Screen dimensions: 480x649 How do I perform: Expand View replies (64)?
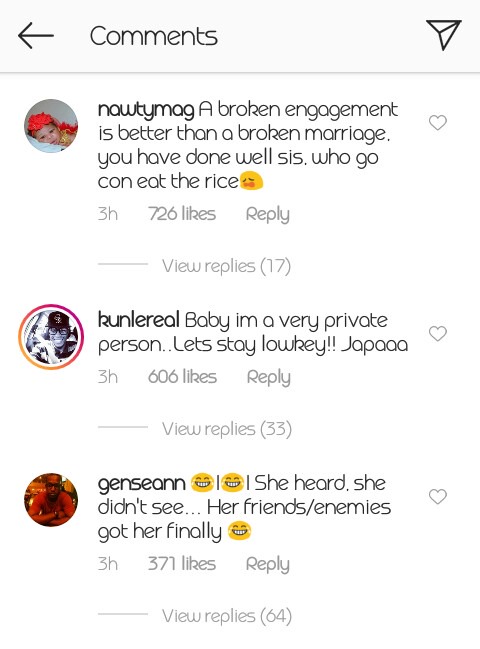227,616
